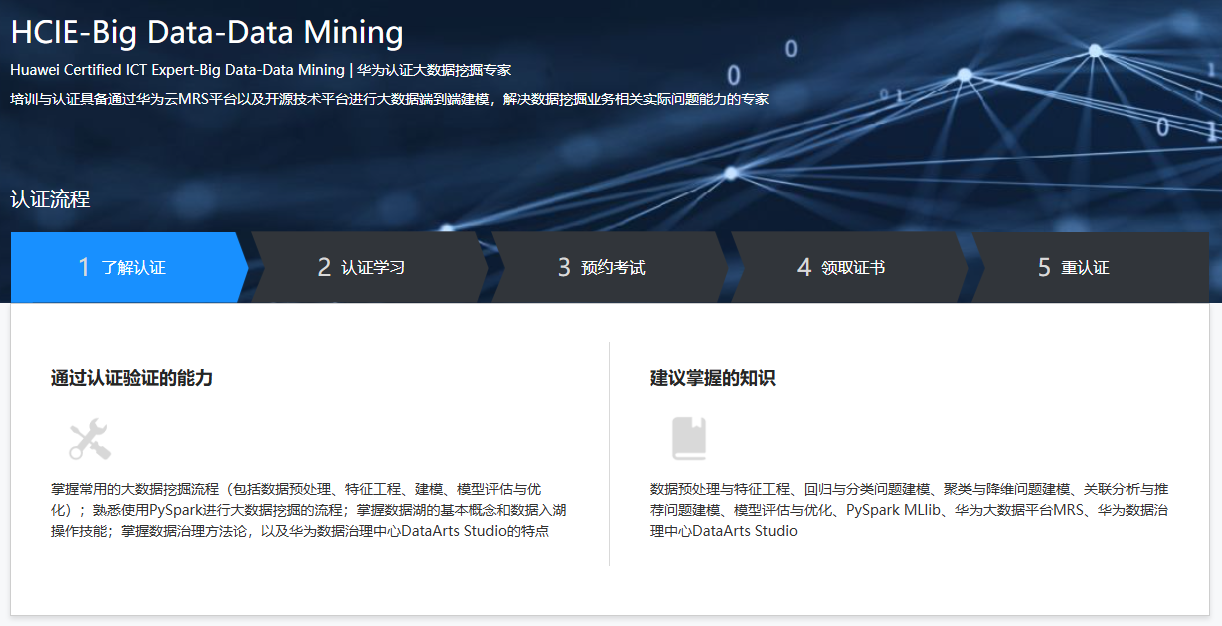Screen dimensions: 1222x626
Task: Click the HCIE-Big Data-Data Mining title
Action: [x=207, y=33]
